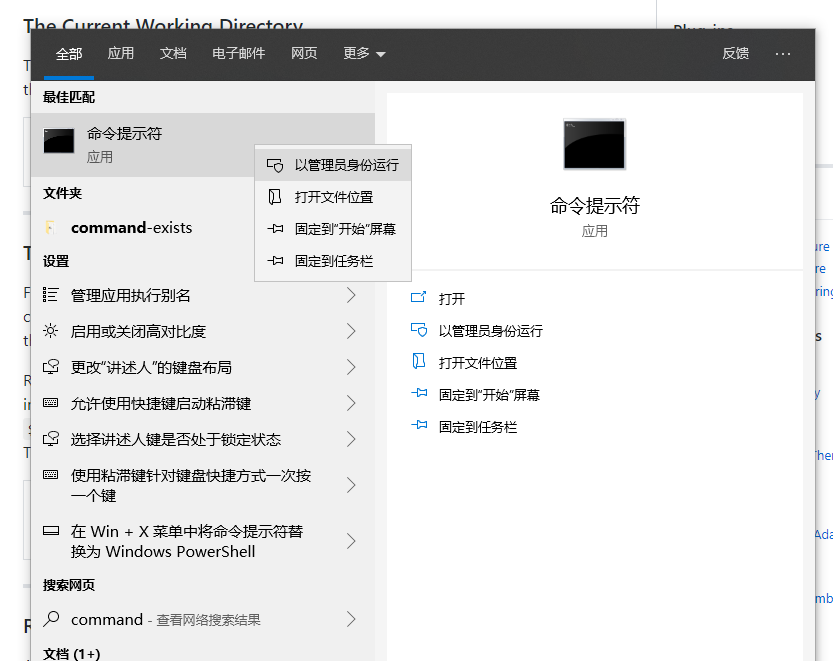Click the large 命令提示符 preview icon

click(x=594, y=144)
